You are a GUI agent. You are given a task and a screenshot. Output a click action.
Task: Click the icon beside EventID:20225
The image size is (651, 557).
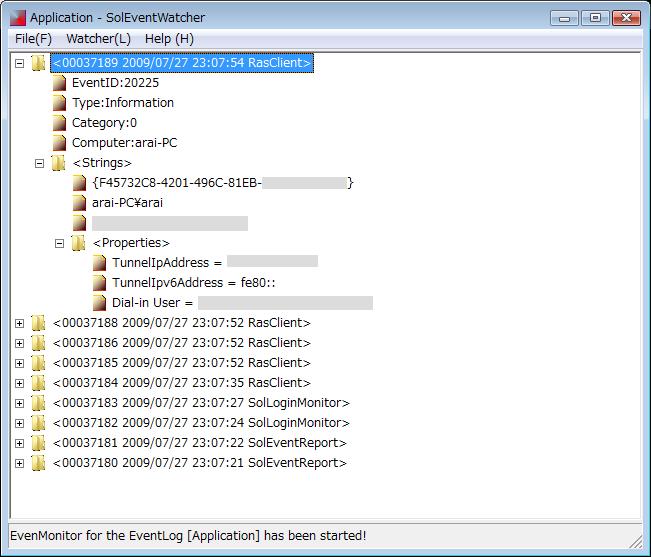pos(59,83)
